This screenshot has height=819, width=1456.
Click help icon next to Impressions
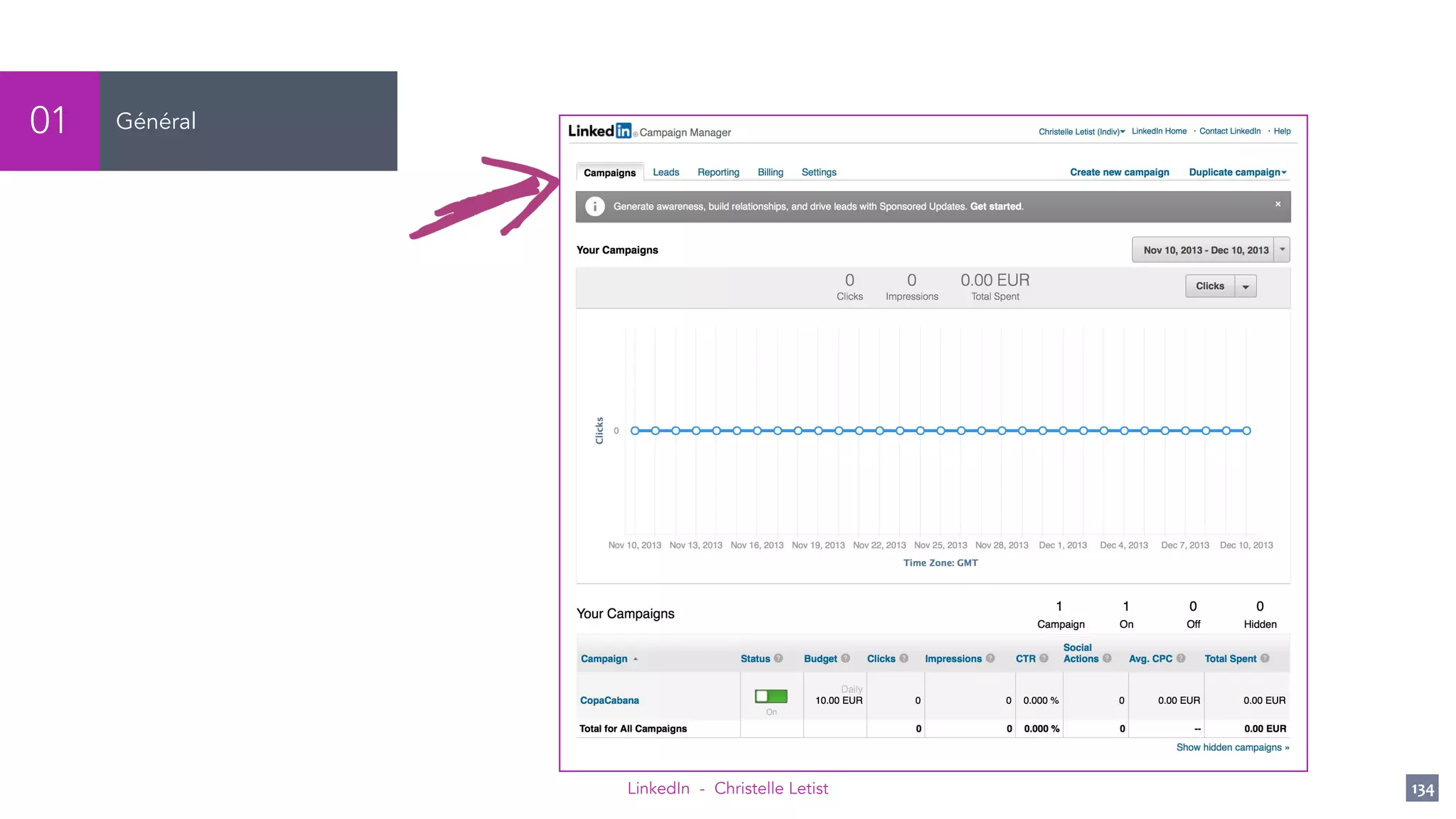point(990,658)
